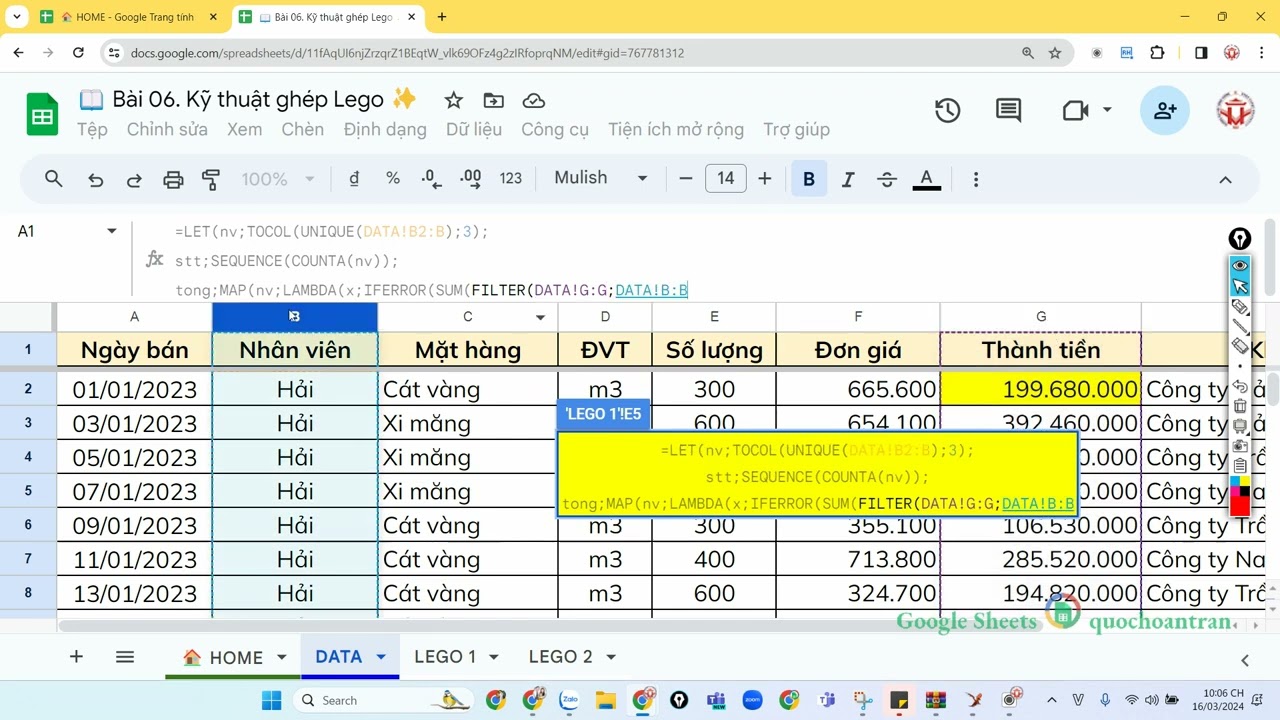Image resolution: width=1280 pixels, height=720 pixels.
Task: Open a new browser tab
Action: point(442,17)
